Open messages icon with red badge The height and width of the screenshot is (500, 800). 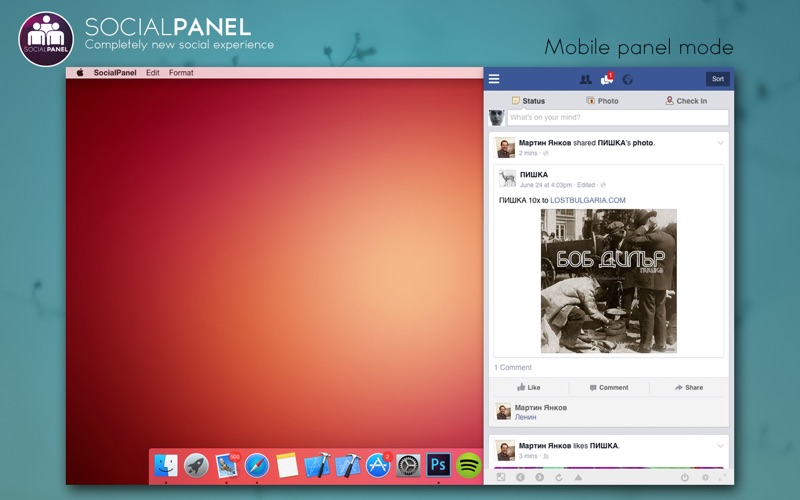tap(607, 79)
